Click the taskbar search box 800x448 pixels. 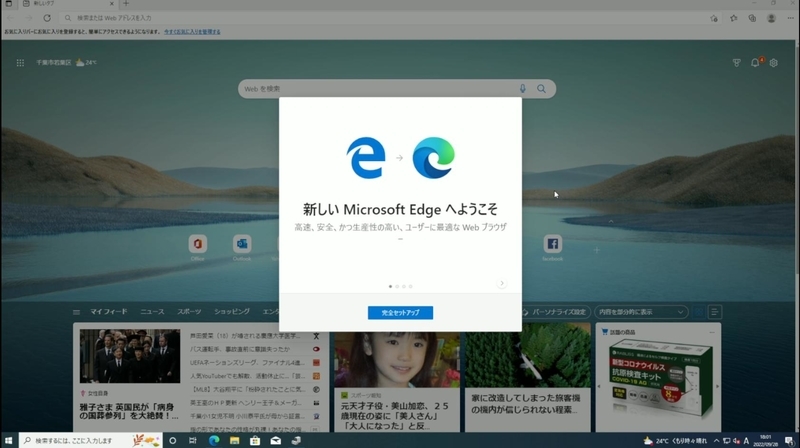pos(91,440)
